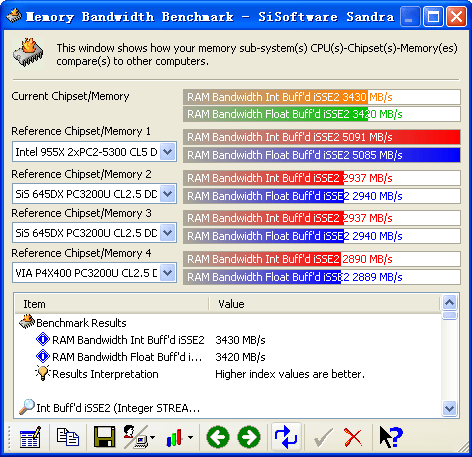This screenshot has height=457, width=472.
Task: Click the Value column header
Action: point(324,304)
